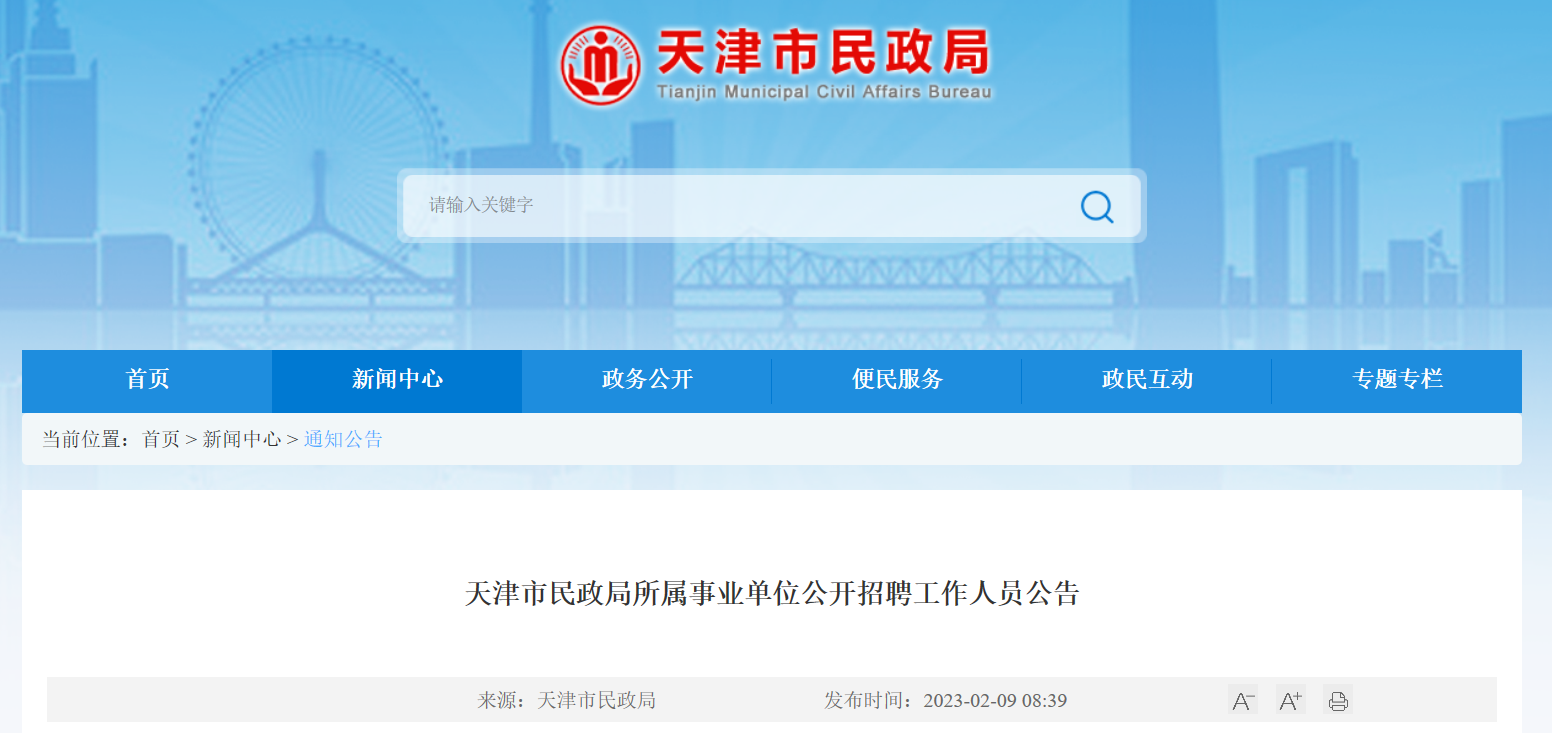Open the 通知公告 breadcrumb link
Image resolution: width=1552 pixels, height=733 pixels.
(343, 439)
